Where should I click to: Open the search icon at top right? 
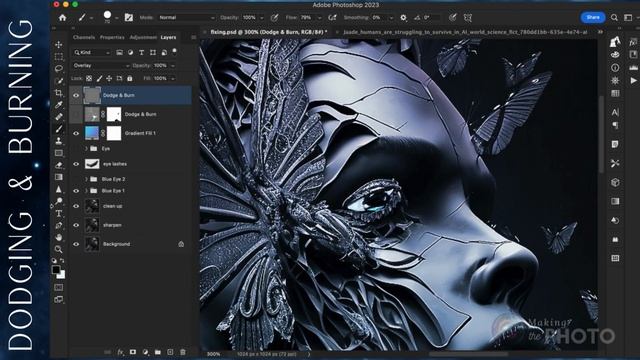pos(614,18)
